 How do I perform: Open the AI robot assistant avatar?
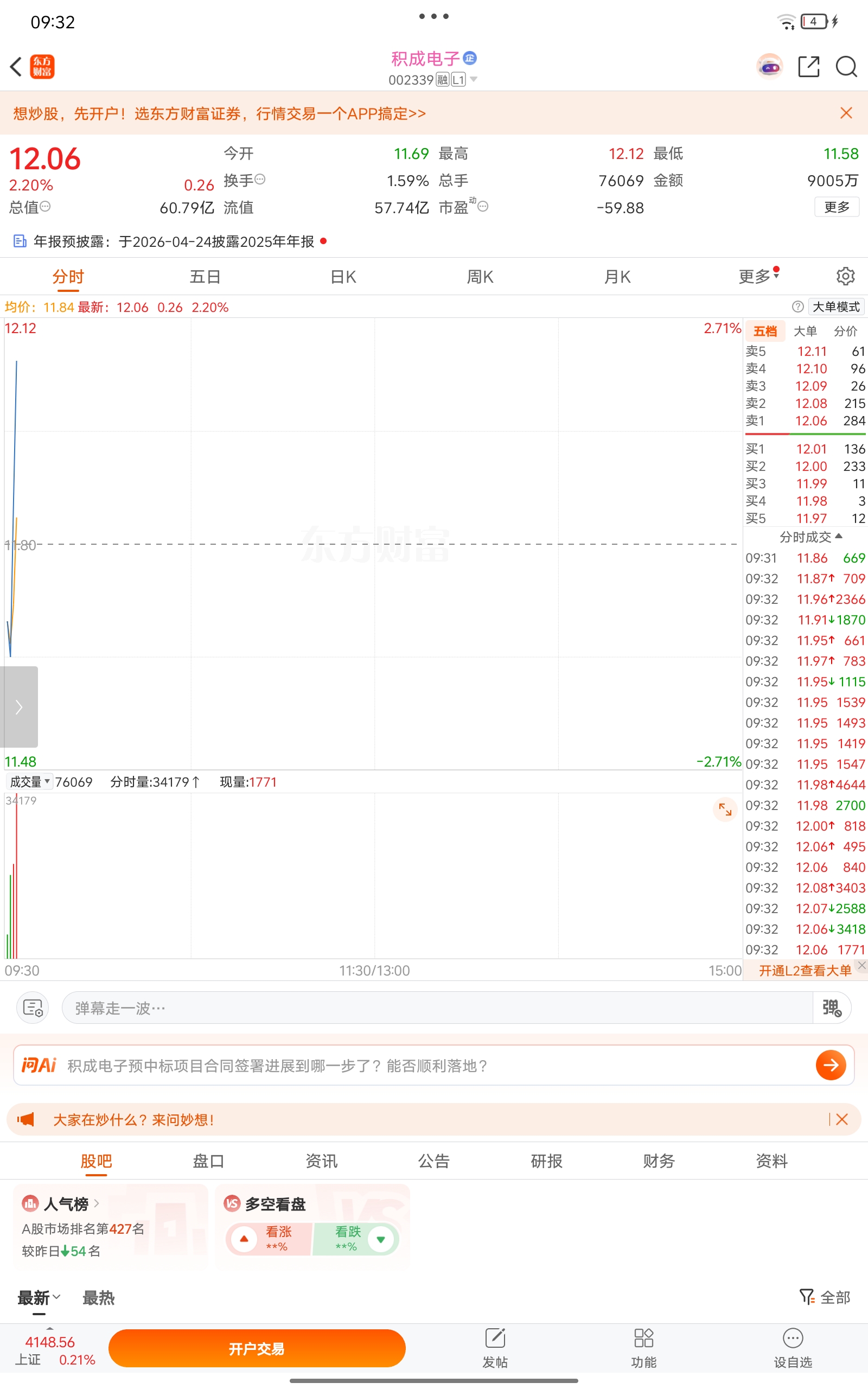(769, 67)
